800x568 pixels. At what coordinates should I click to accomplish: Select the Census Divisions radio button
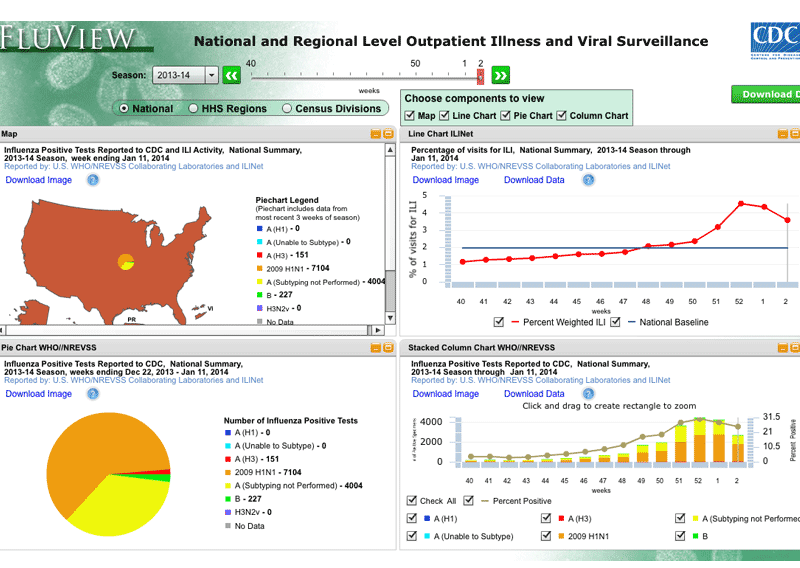point(287,109)
